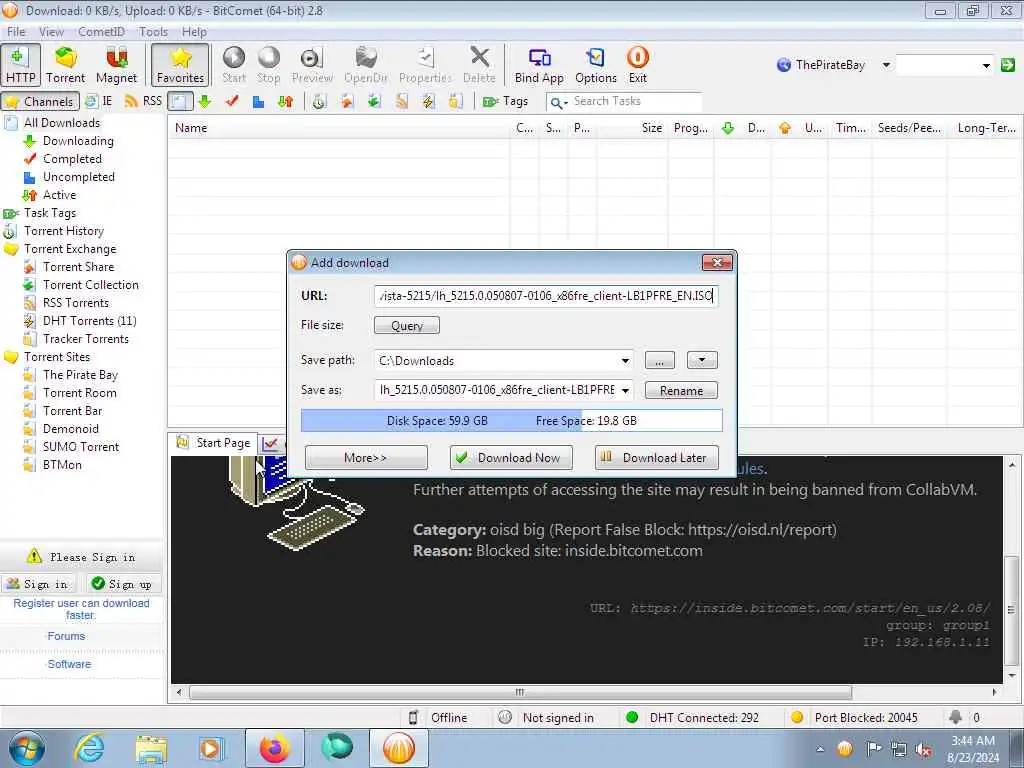Open the Forums link

click(x=66, y=636)
